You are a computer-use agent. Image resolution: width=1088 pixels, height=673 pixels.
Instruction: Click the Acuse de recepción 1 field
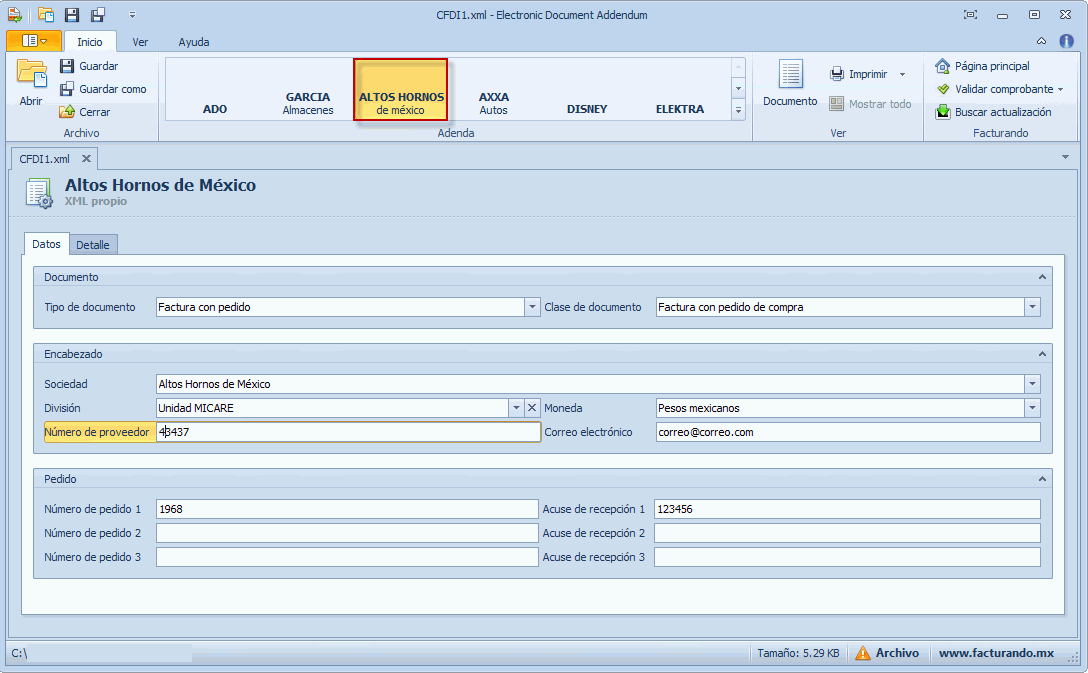pyautogui.click(x=847, y=509)
